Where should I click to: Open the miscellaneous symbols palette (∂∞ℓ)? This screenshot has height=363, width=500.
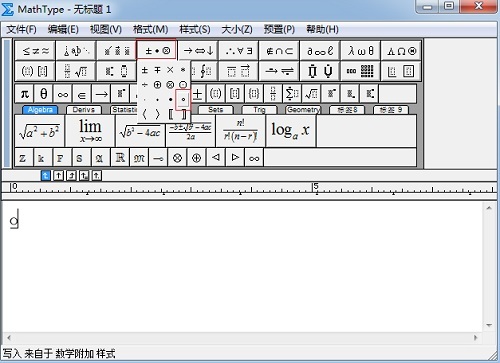320,51
